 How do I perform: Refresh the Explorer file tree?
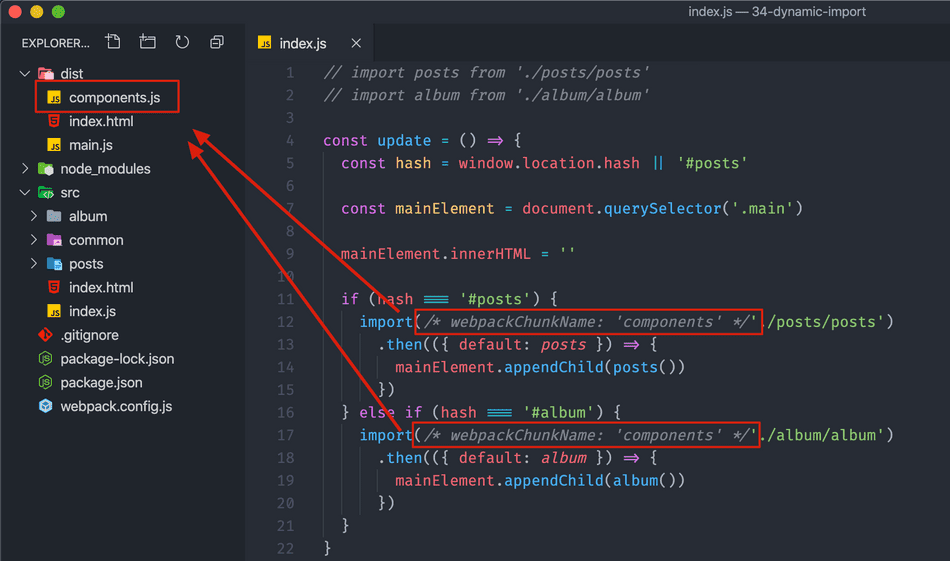coord(182,43)
